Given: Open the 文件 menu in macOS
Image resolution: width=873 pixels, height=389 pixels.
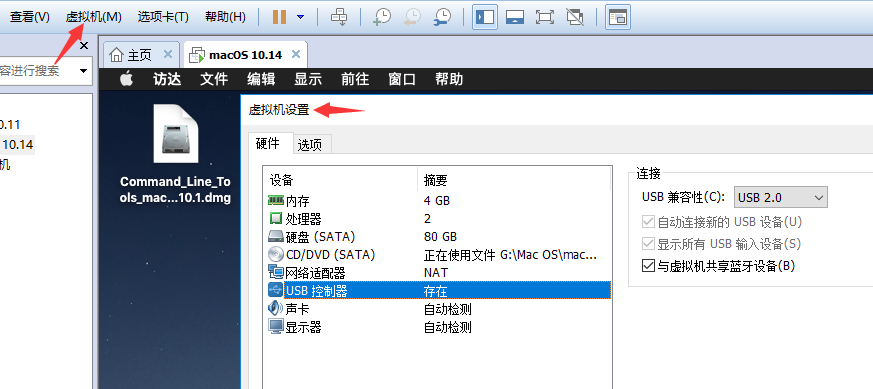Looking at the screenshot, I should pos(214,80).
